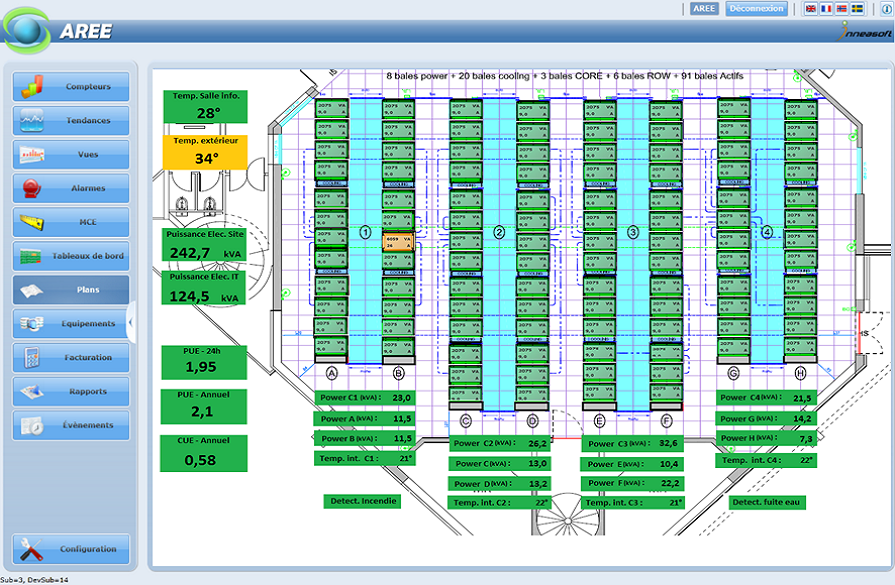Go to the Vues section
This screenshot has height=585, width=895.
pyautogui.click(x=71, y=154)
